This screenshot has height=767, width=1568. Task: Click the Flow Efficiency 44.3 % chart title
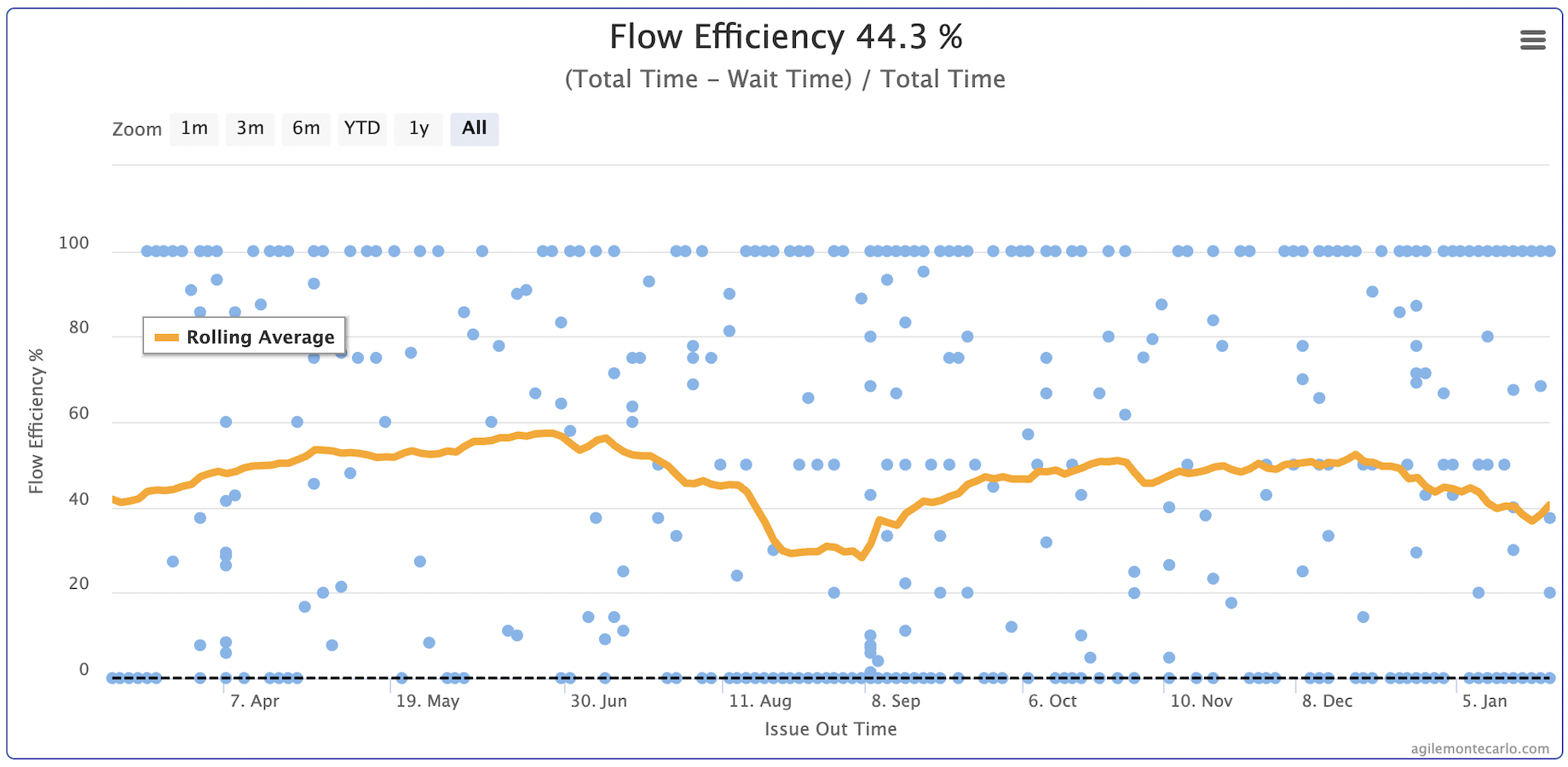(784, 37)
